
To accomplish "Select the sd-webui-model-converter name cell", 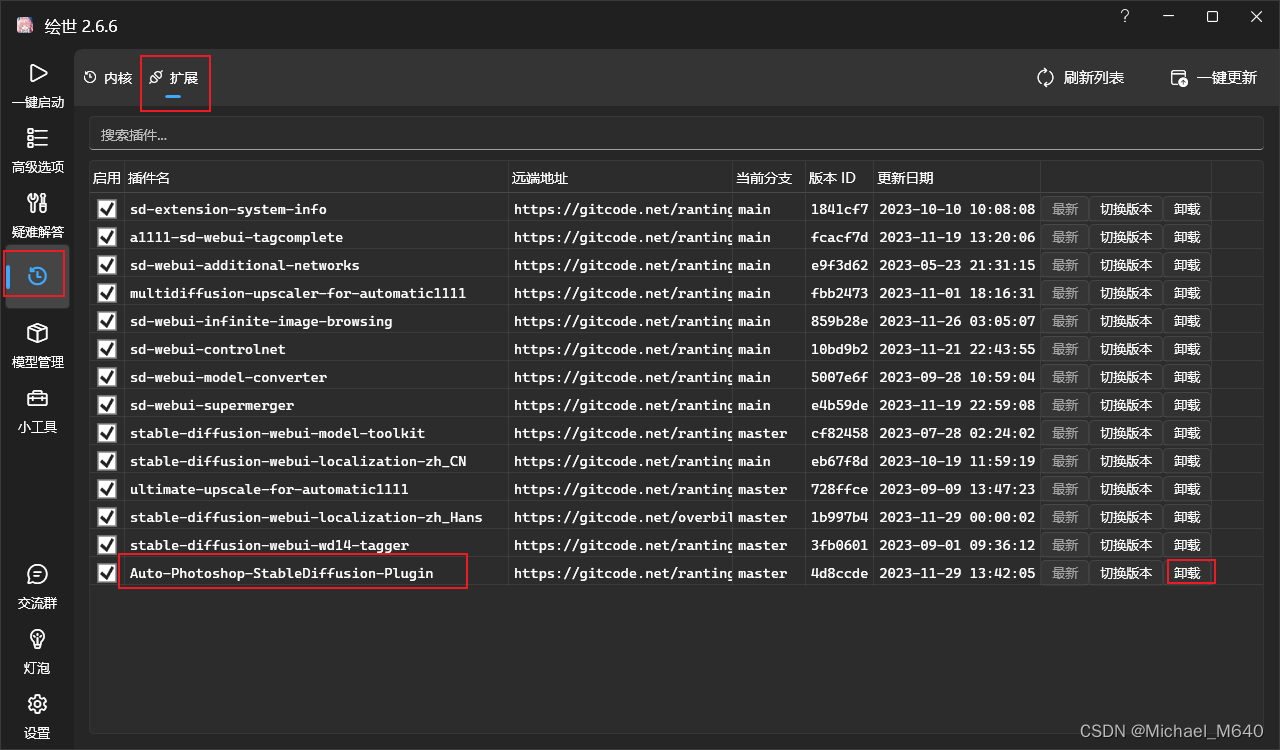I will (x=316, y=377).
